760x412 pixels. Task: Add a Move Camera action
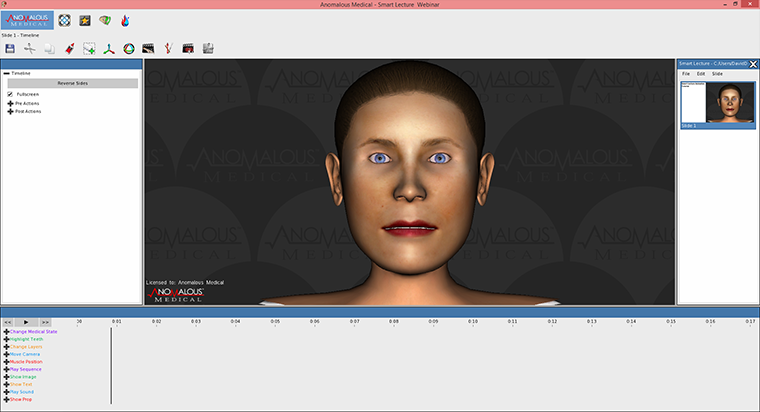point(6,354)
